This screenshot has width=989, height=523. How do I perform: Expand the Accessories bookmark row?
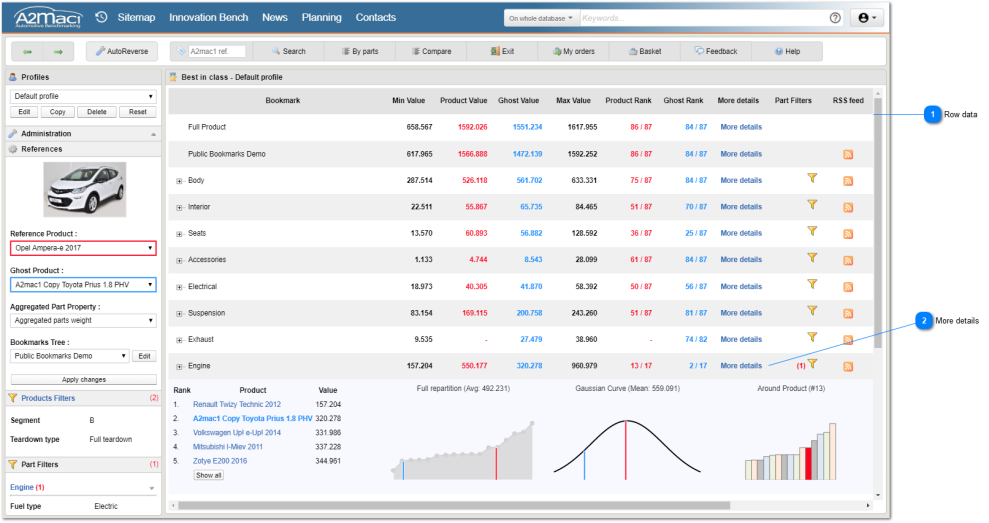click(x=179, y=261)
